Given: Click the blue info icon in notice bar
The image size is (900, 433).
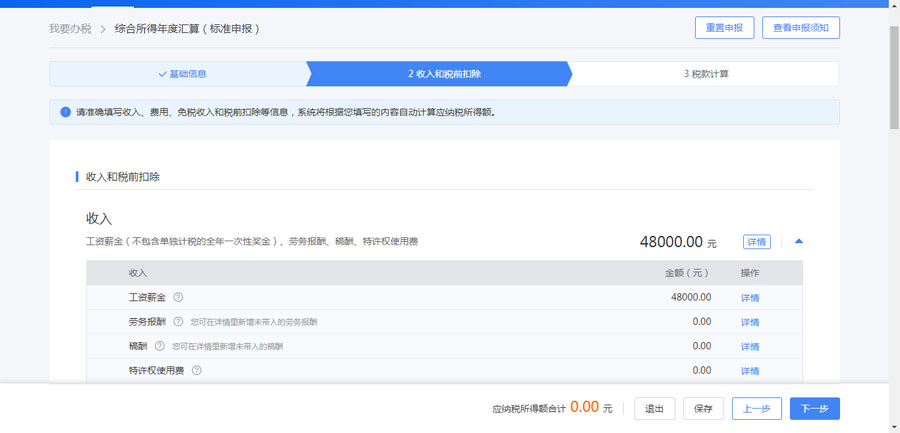Looking at the screenshot, I should point(65,113).
